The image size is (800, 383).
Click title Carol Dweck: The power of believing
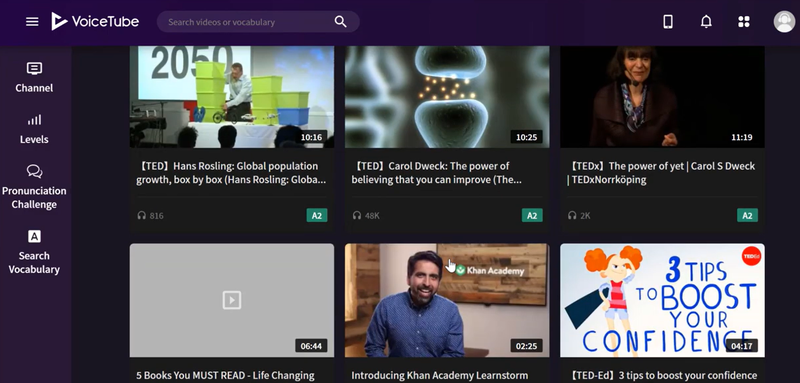click(x=436, y=173)
